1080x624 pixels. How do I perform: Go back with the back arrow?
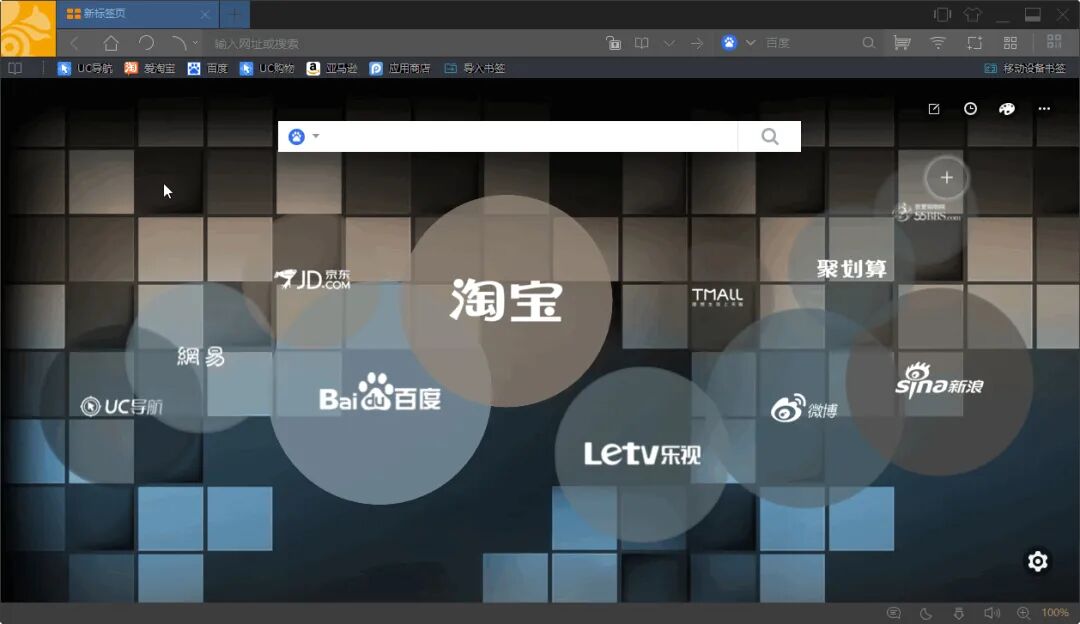(x=75, y=43)
